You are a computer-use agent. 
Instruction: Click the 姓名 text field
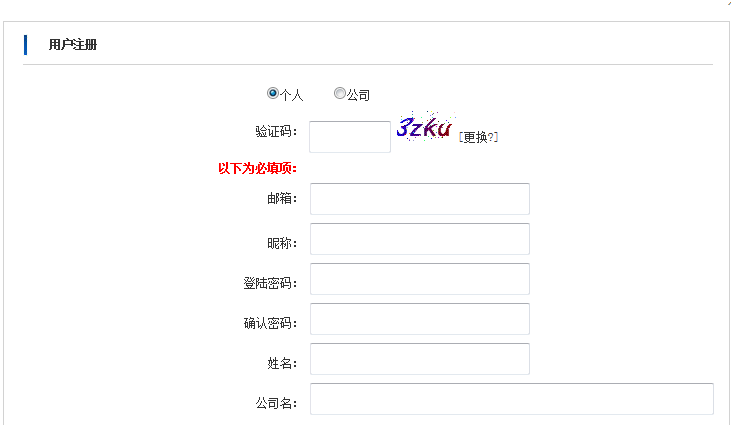420,359
